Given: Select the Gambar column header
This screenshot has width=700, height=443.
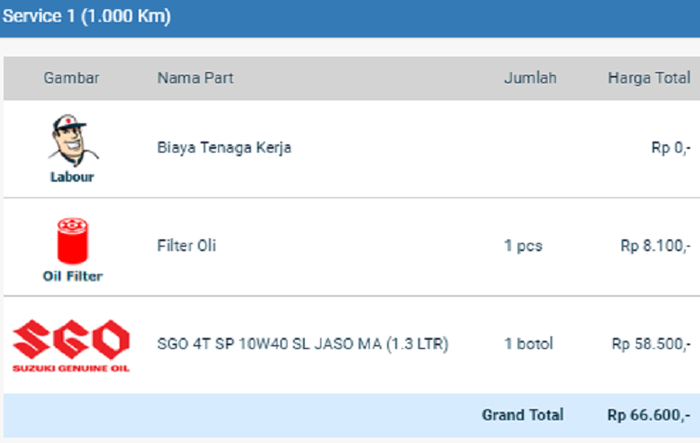Looking at the screenshot, I should tap(71, 78).
